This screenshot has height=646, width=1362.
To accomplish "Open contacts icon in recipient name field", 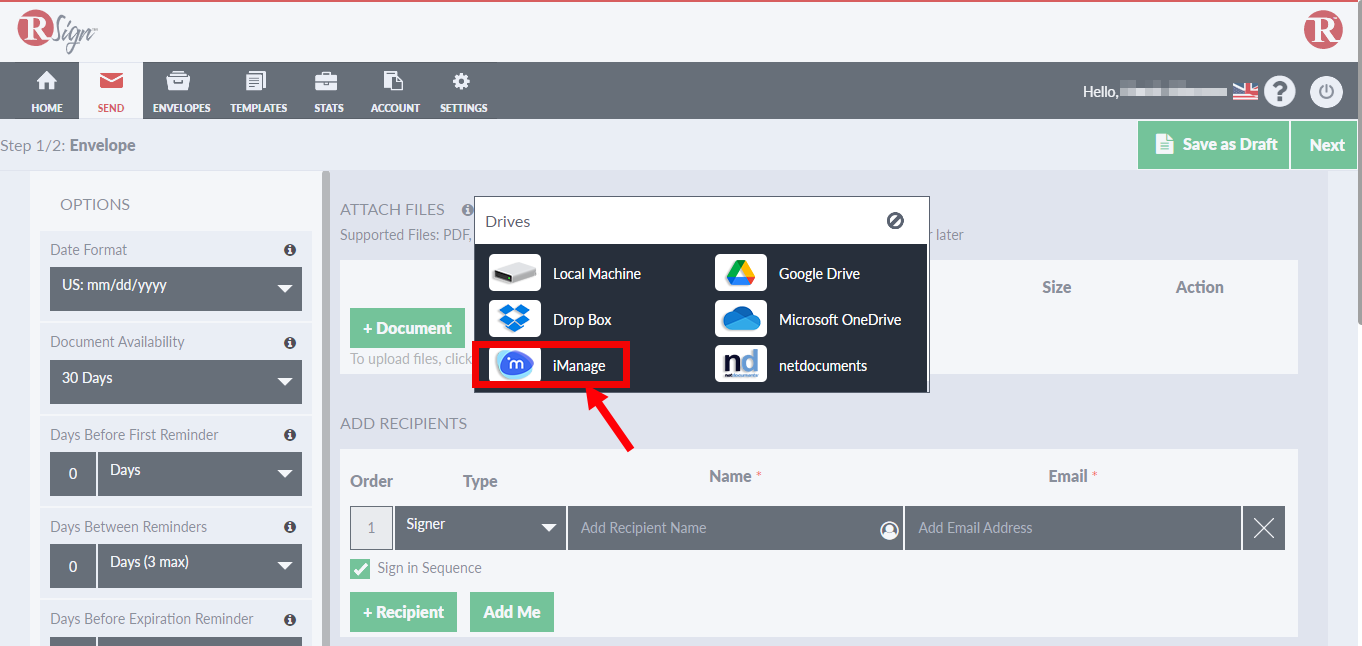I will coord(888,530).
